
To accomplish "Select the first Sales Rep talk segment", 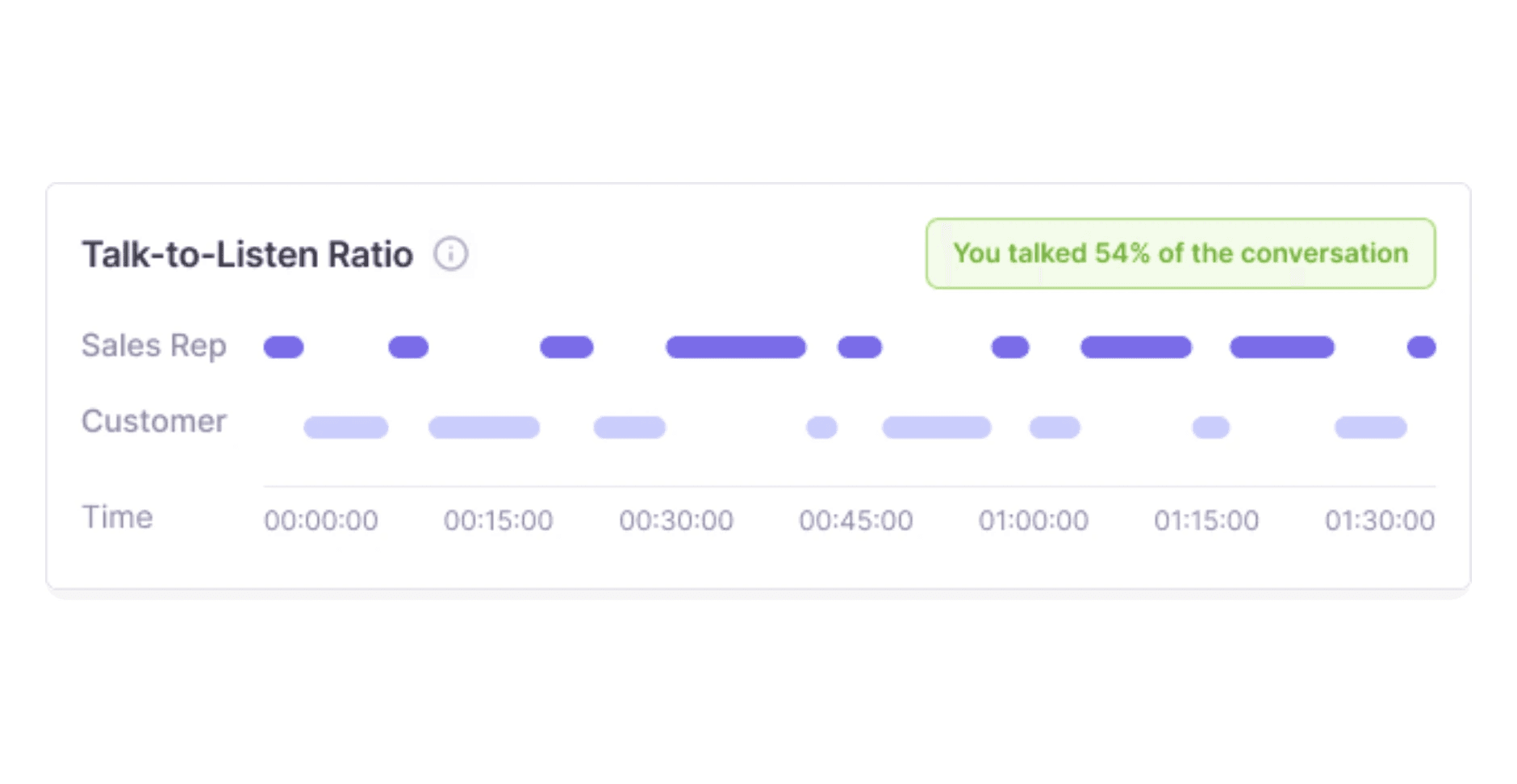I will tap(284, 348).
